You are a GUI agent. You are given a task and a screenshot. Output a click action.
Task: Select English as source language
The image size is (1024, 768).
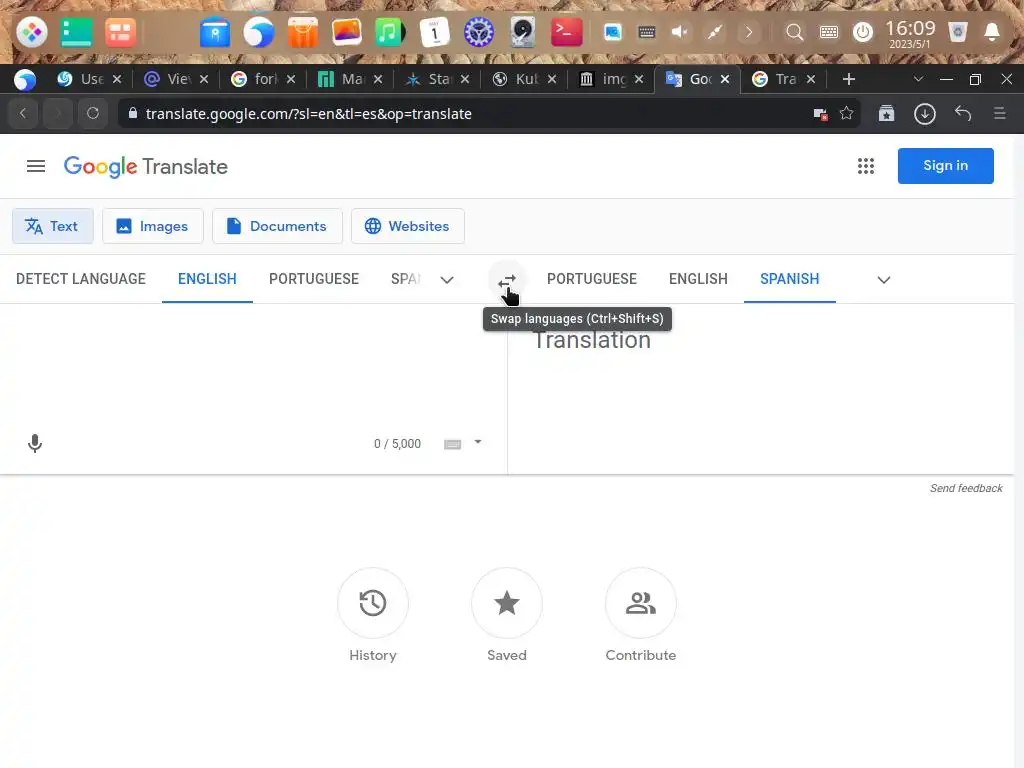pos(207,279)
